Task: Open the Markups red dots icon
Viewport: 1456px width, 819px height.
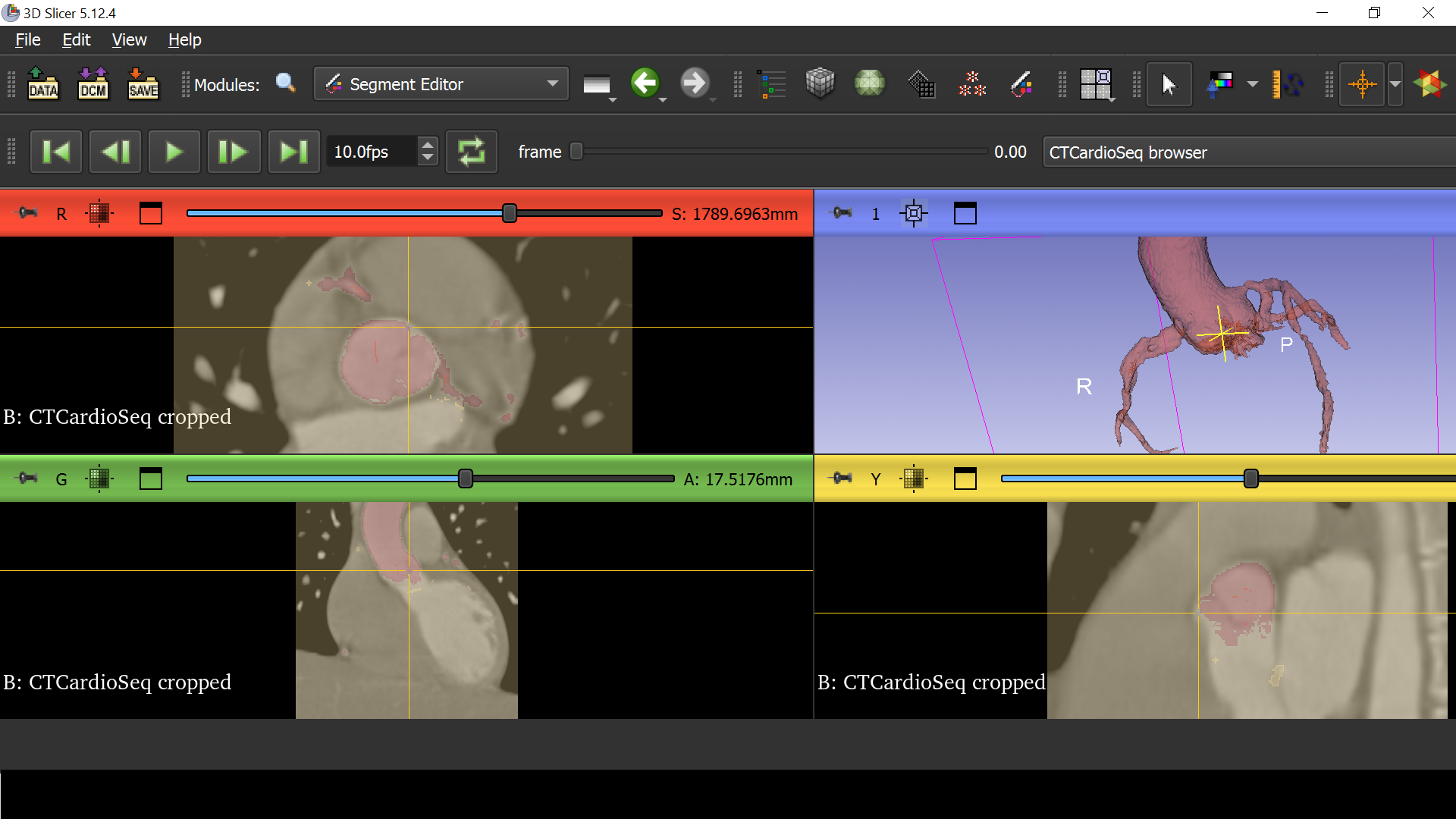Action: [x=971, y=83]
